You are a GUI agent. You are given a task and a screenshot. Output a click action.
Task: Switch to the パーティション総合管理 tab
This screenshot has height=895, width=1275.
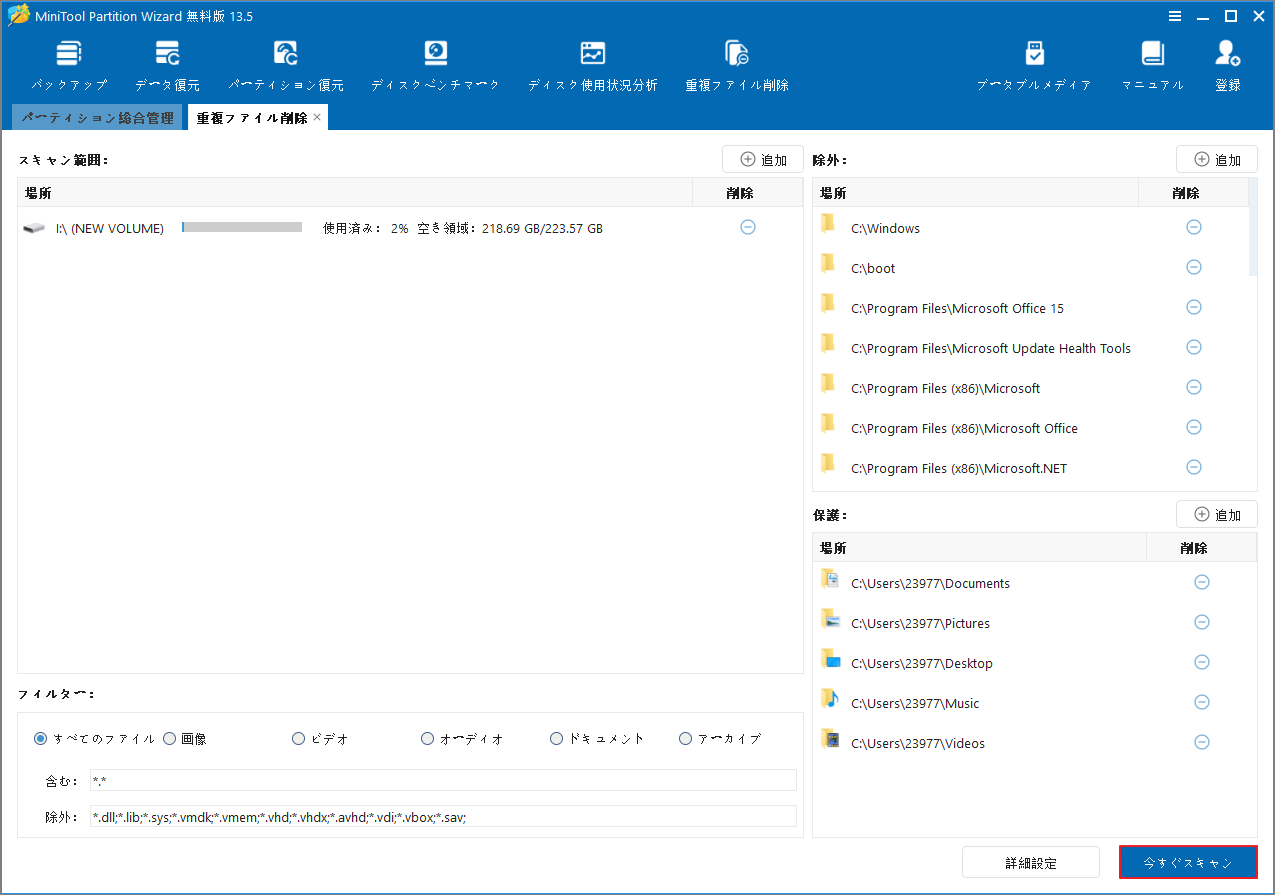tap(97, 117)
